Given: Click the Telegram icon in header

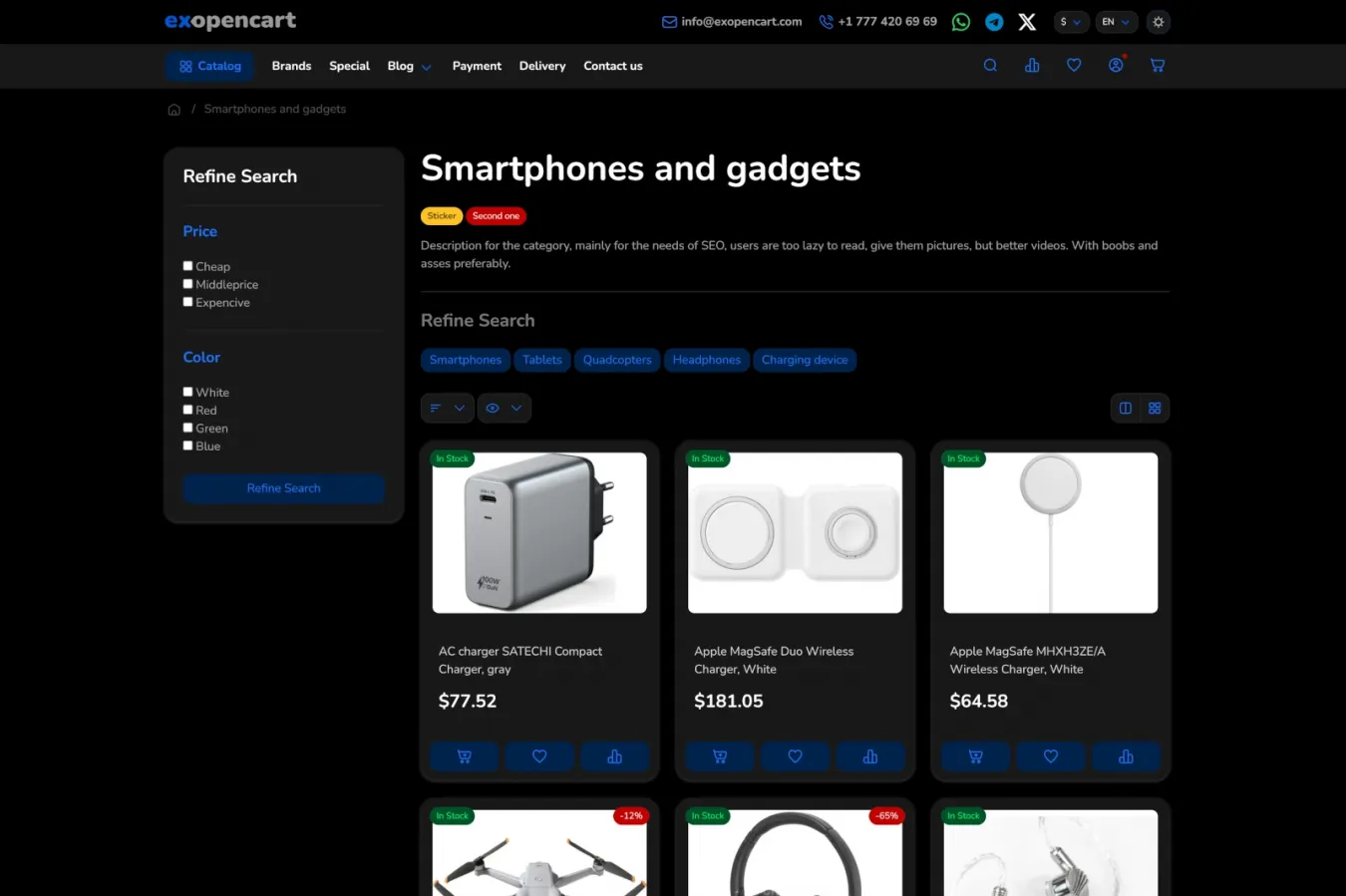Looking at the screenshot, I should [x=994, y=22].
